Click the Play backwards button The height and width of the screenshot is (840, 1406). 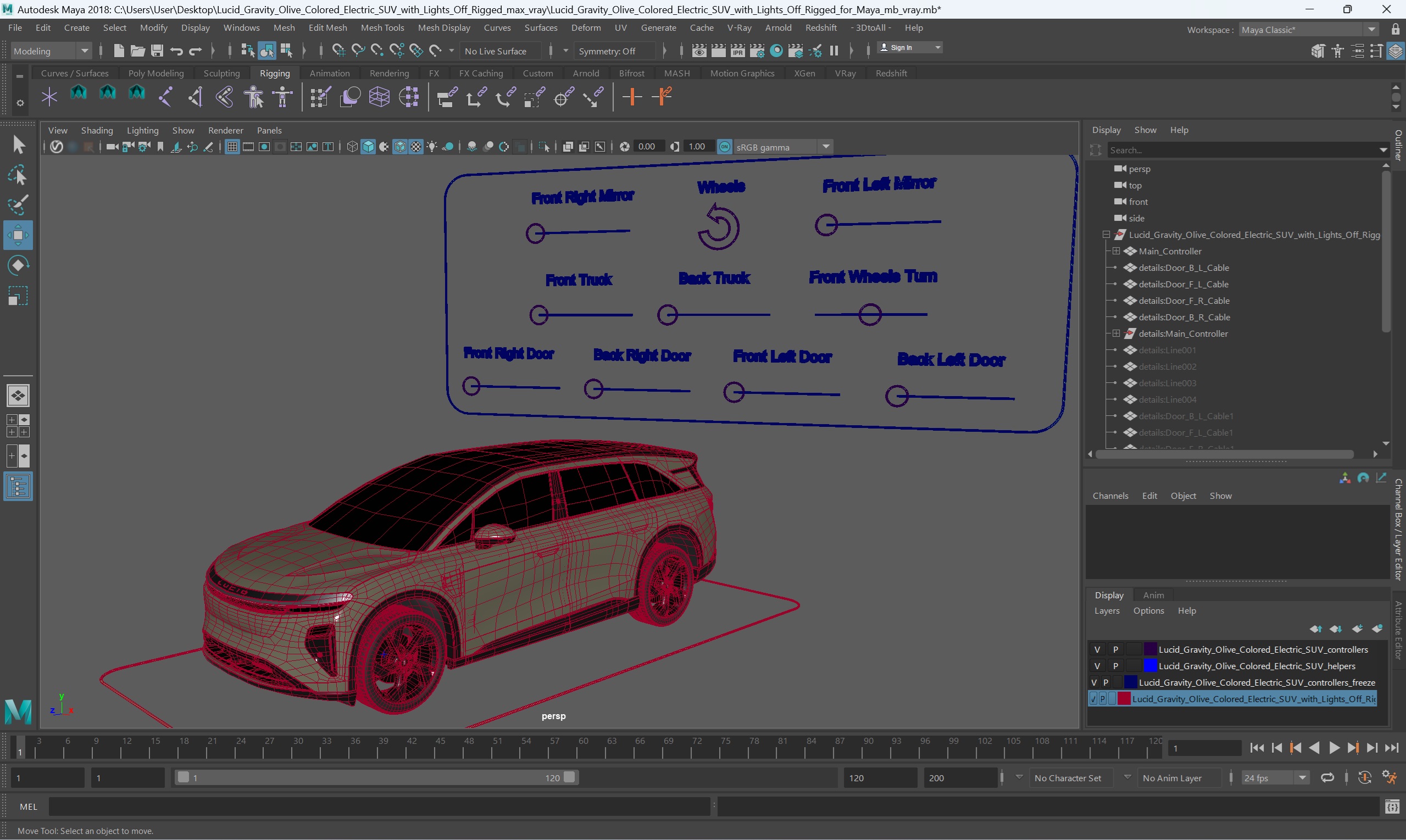[x=1314, y=748]
